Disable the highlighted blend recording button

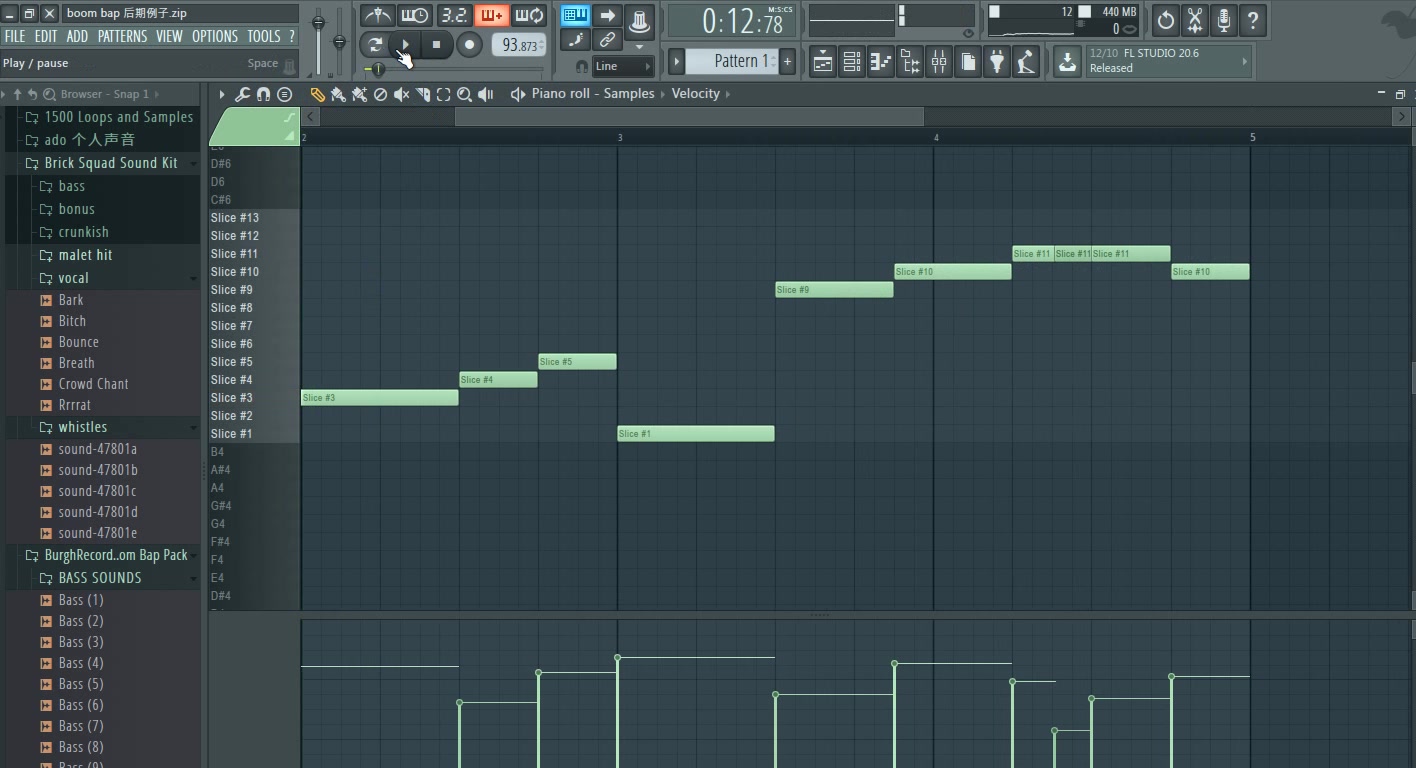(491, 15)
